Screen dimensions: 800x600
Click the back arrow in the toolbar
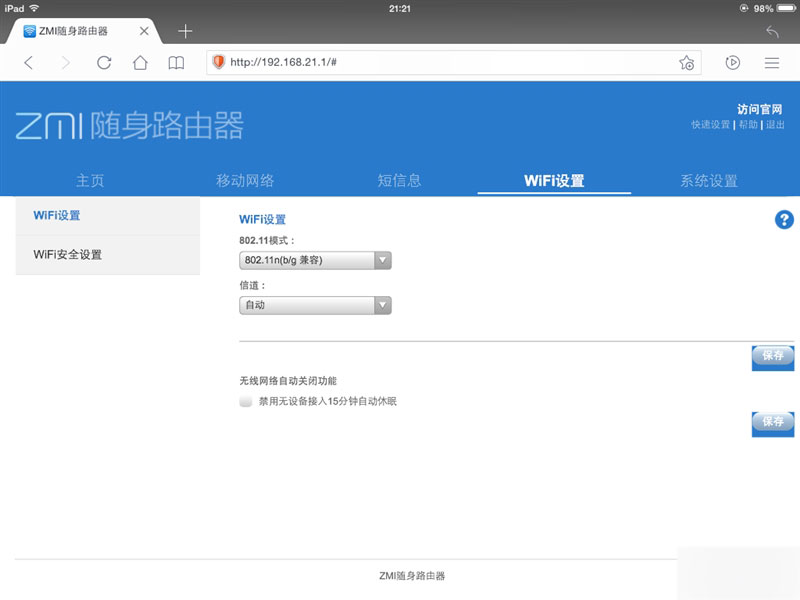[27, 62]
